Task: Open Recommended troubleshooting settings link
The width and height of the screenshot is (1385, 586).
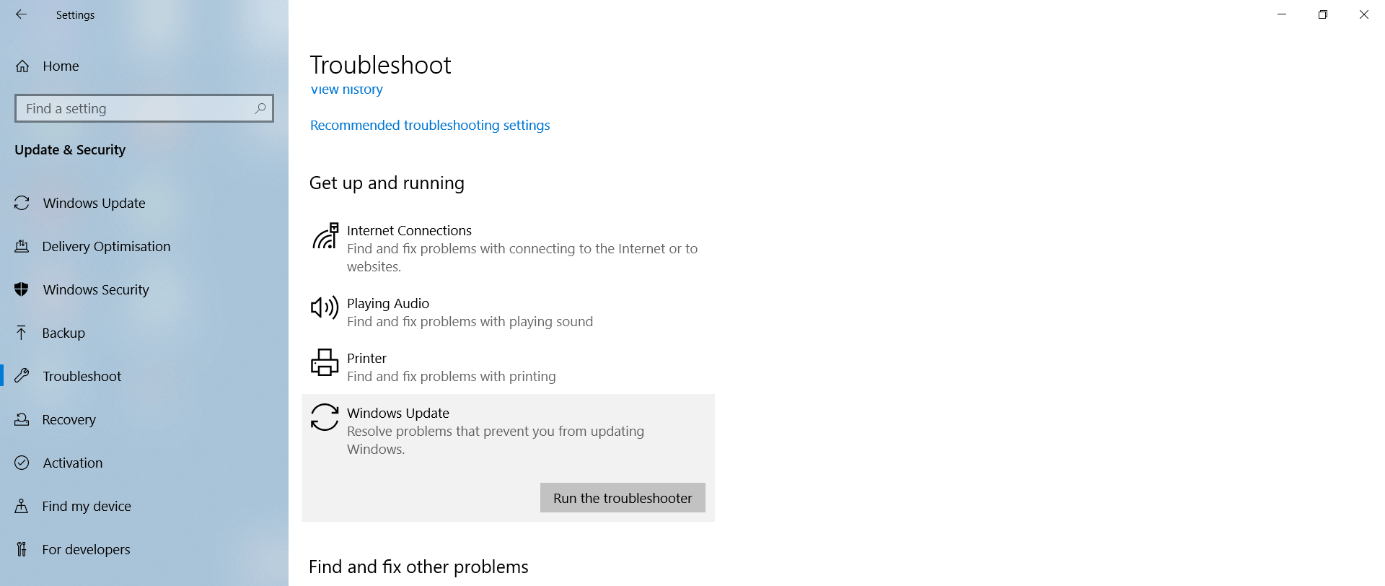Action: [x=430, y=125]
